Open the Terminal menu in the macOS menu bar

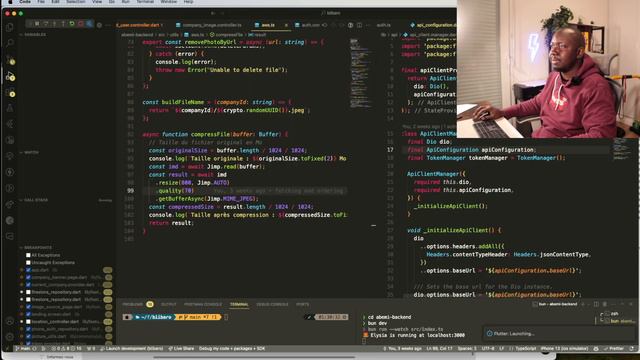[x=145, y=2]
